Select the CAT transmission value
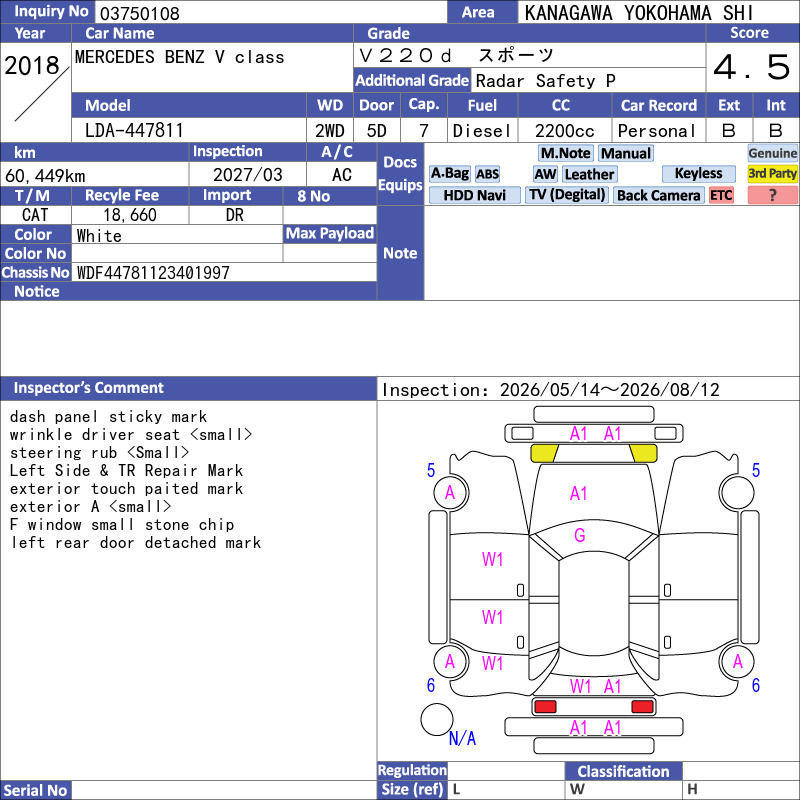800x800 pixels. (35, 215)
